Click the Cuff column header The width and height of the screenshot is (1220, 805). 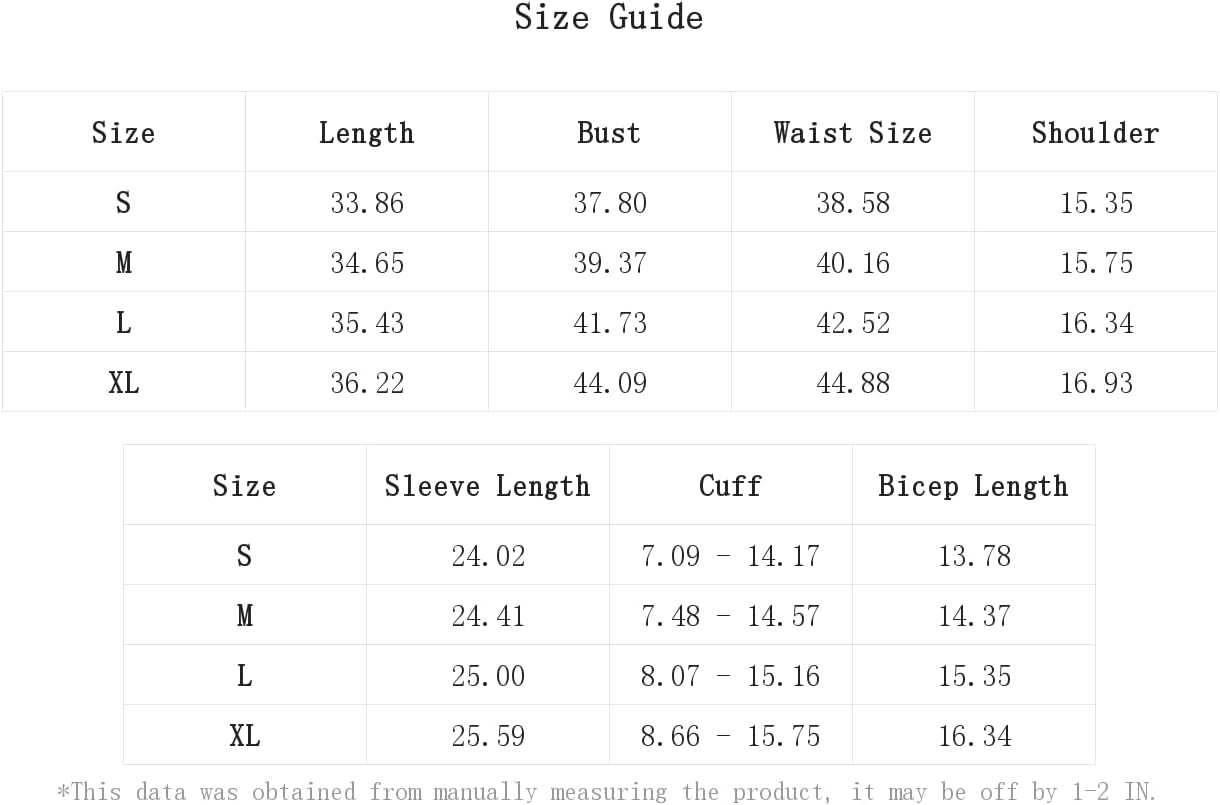click(x=730, y=486)
